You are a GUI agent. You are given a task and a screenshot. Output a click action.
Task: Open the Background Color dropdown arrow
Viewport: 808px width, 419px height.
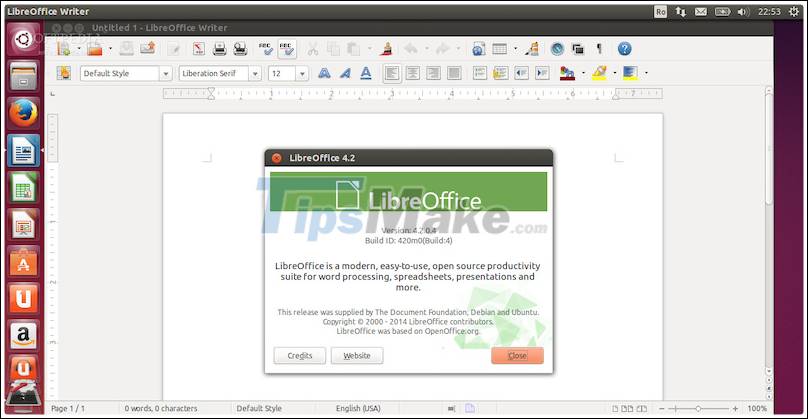click(646, 73)
